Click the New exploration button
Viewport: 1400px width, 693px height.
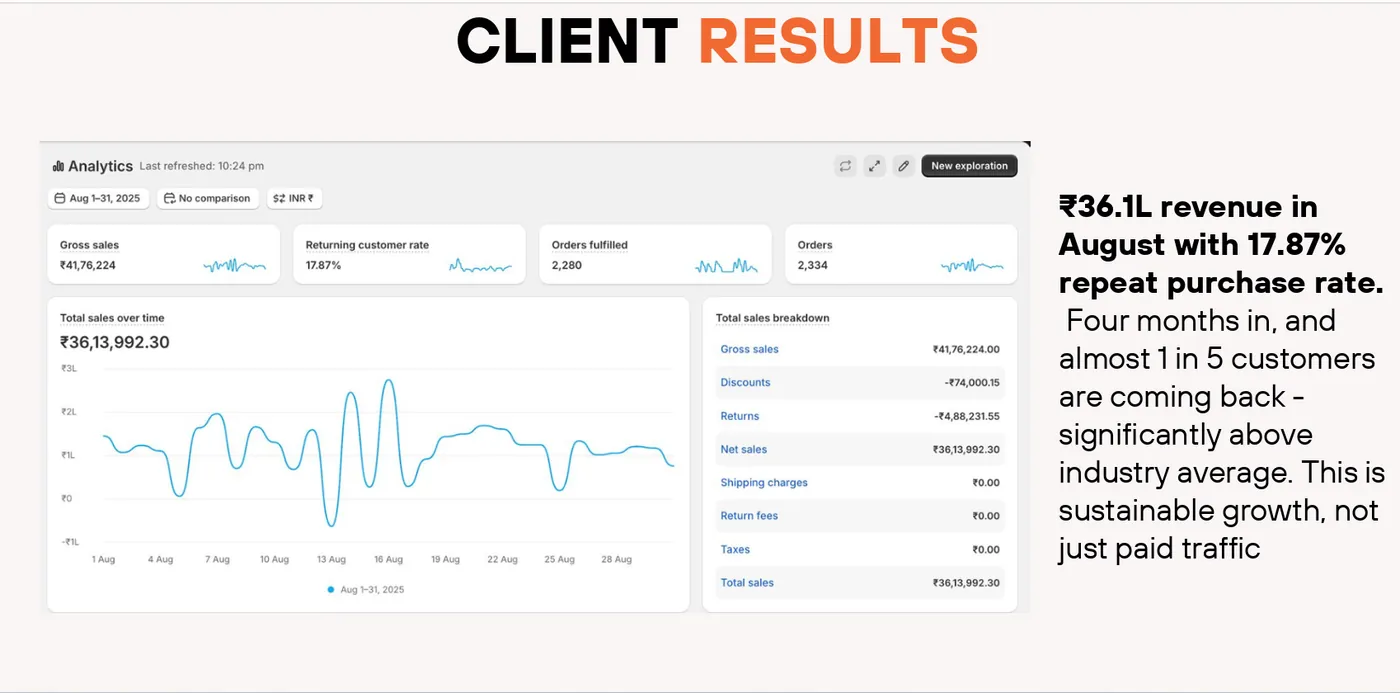click(x=969, y=166)
